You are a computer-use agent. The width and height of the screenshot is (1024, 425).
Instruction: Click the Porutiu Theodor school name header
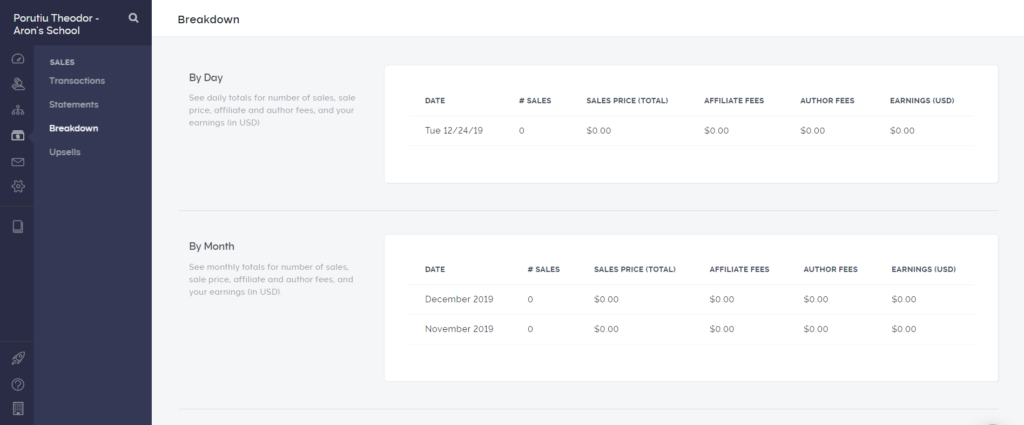pyautogui.click(x=56, y=24)
